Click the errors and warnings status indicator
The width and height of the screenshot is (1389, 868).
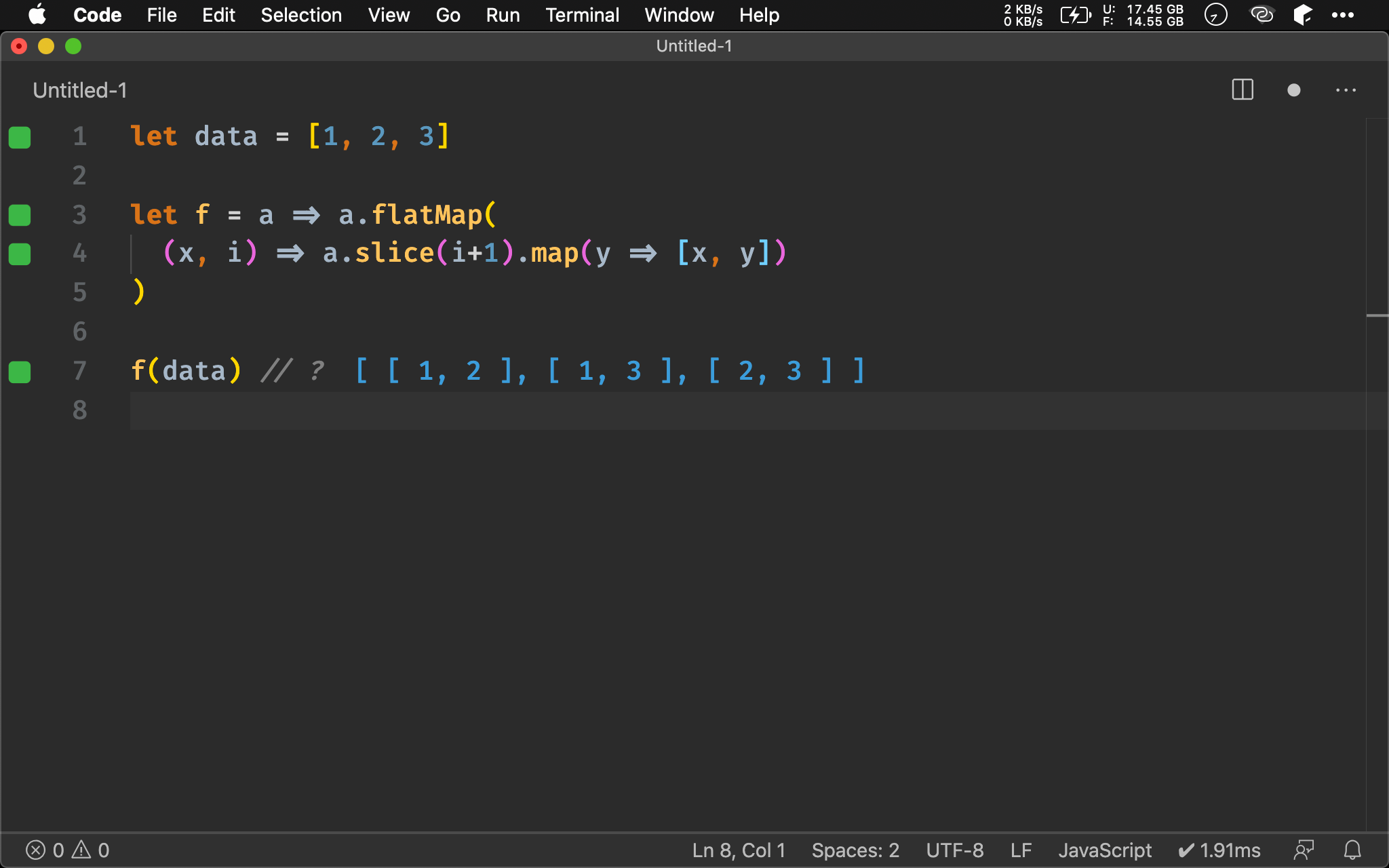tap(67, 850)
